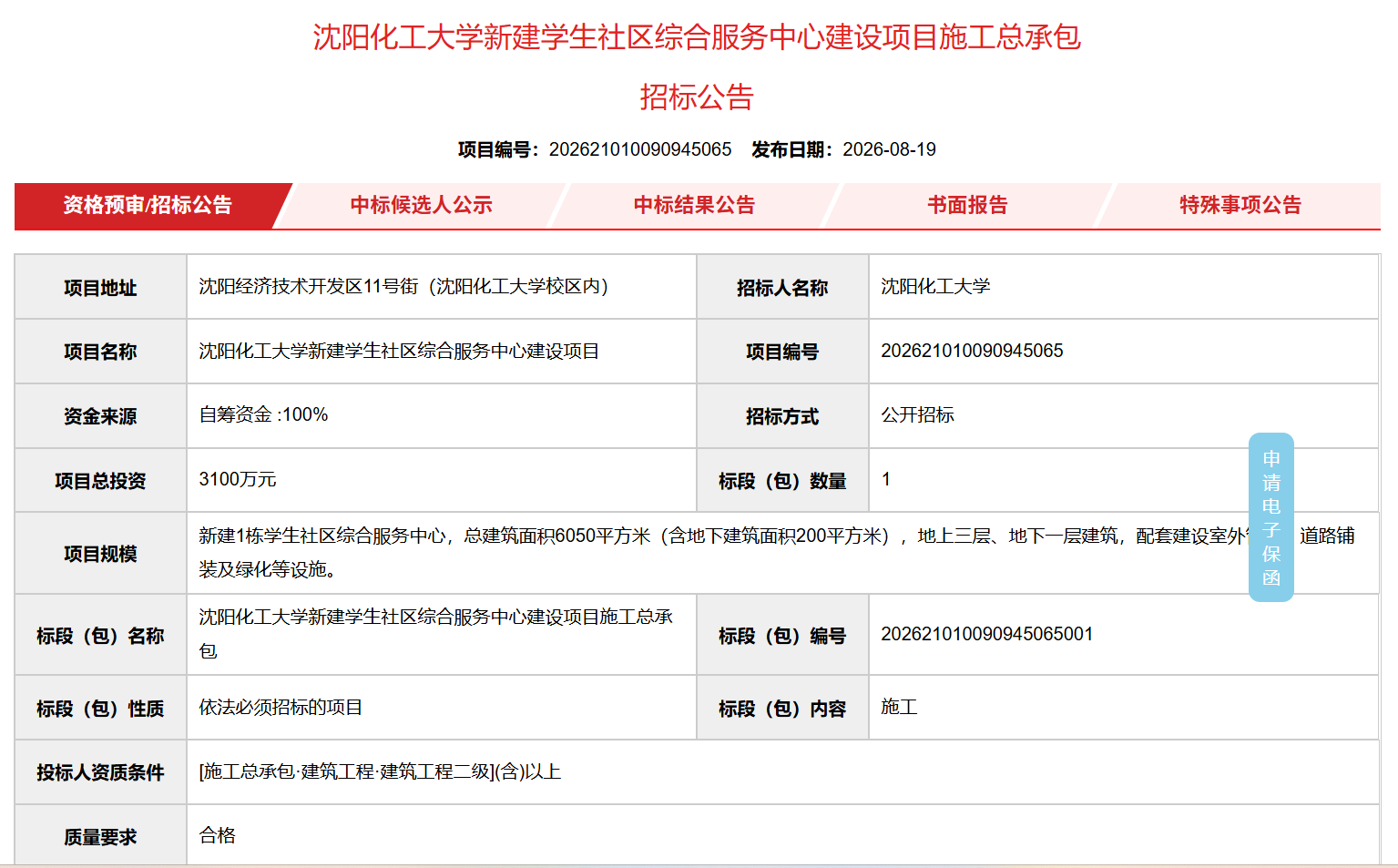
Task: Click the publish date 2026-08-19
Action: [889, 149]
